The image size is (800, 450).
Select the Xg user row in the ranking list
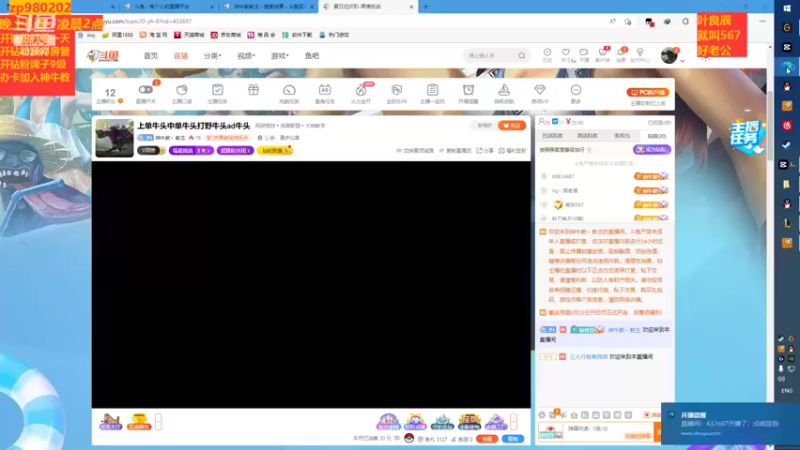click(x=604, y=190)
